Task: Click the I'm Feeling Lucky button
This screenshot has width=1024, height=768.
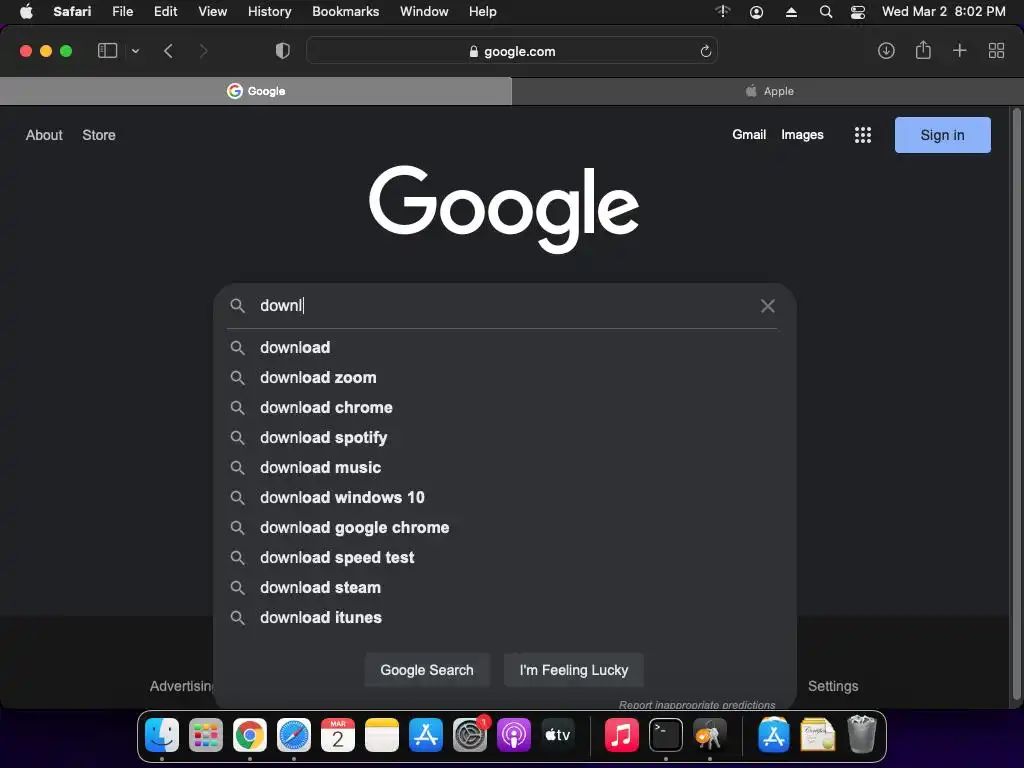Action: point(573,670)
